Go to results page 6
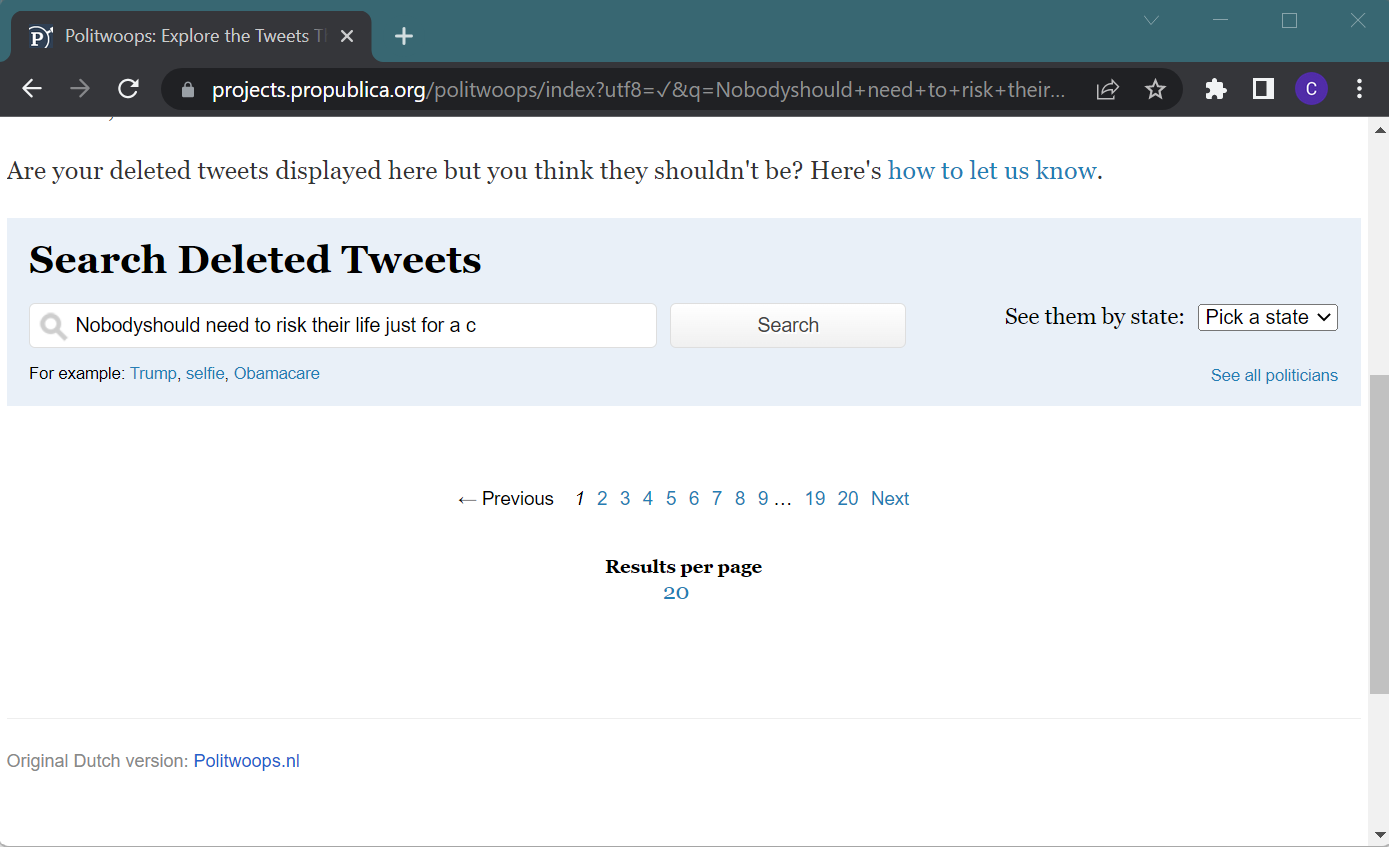Viewport: 1389px width, 847px height. pos(694,499)
